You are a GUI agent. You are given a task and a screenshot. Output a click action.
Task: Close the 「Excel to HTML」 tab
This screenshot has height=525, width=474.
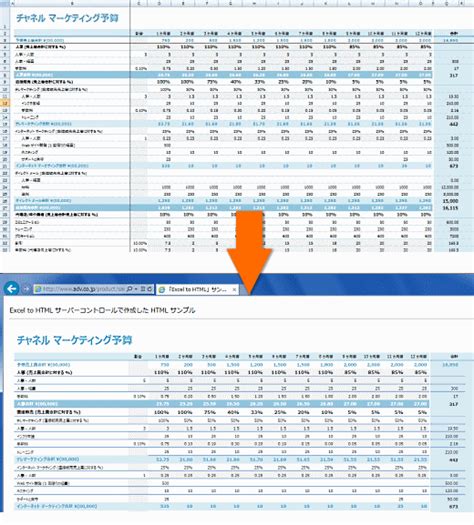[234, 290]
